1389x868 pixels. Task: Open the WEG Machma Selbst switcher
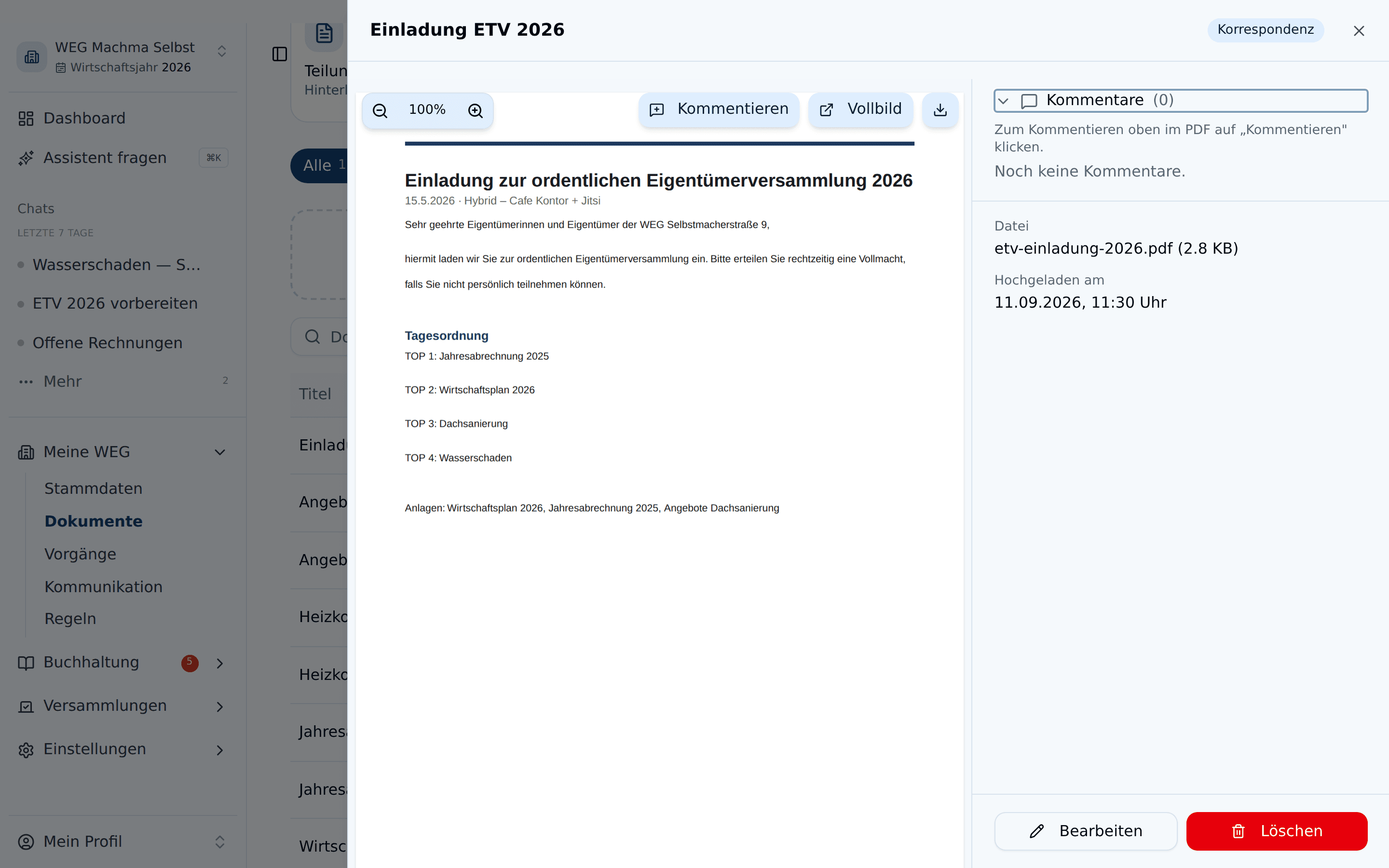point(123,57)
